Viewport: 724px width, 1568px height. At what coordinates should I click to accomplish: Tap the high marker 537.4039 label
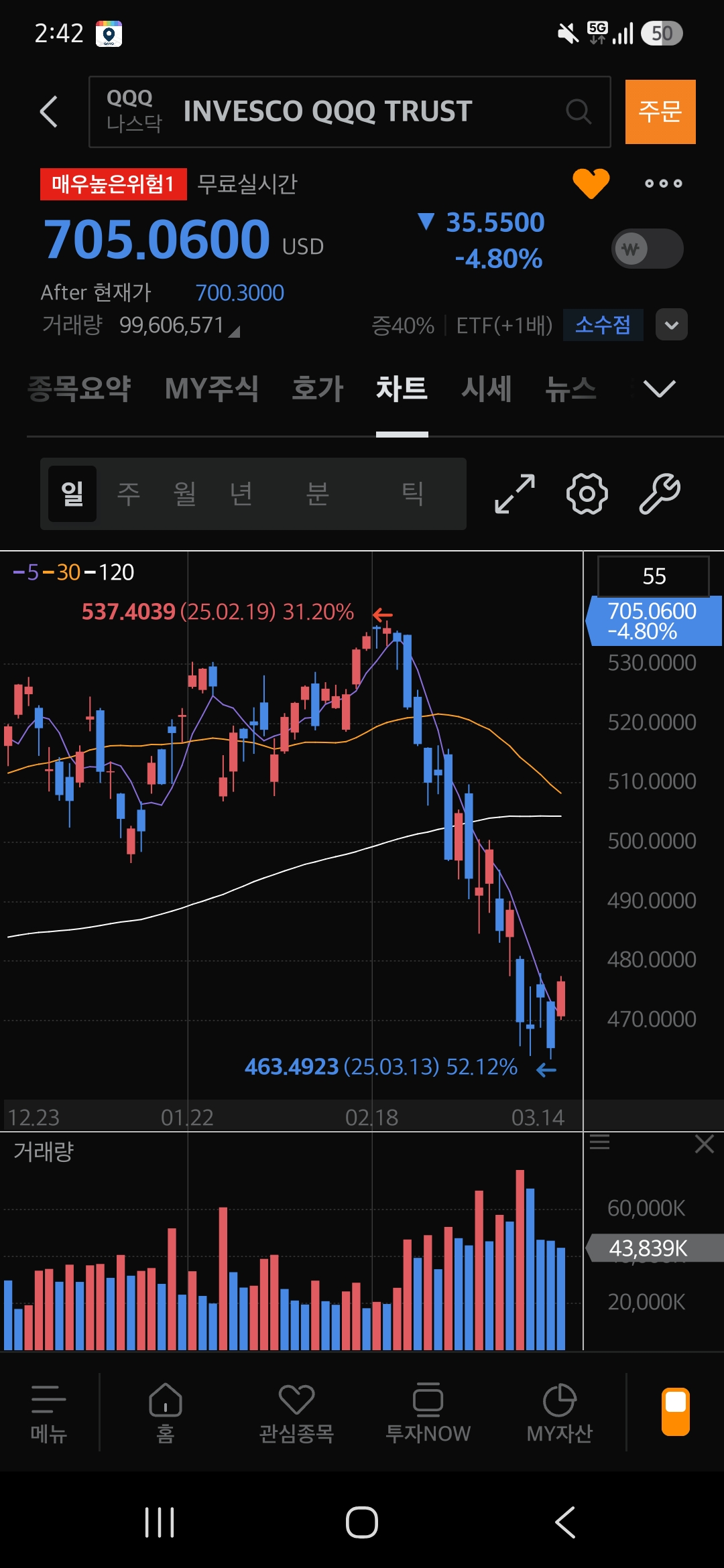coord(218,612)
